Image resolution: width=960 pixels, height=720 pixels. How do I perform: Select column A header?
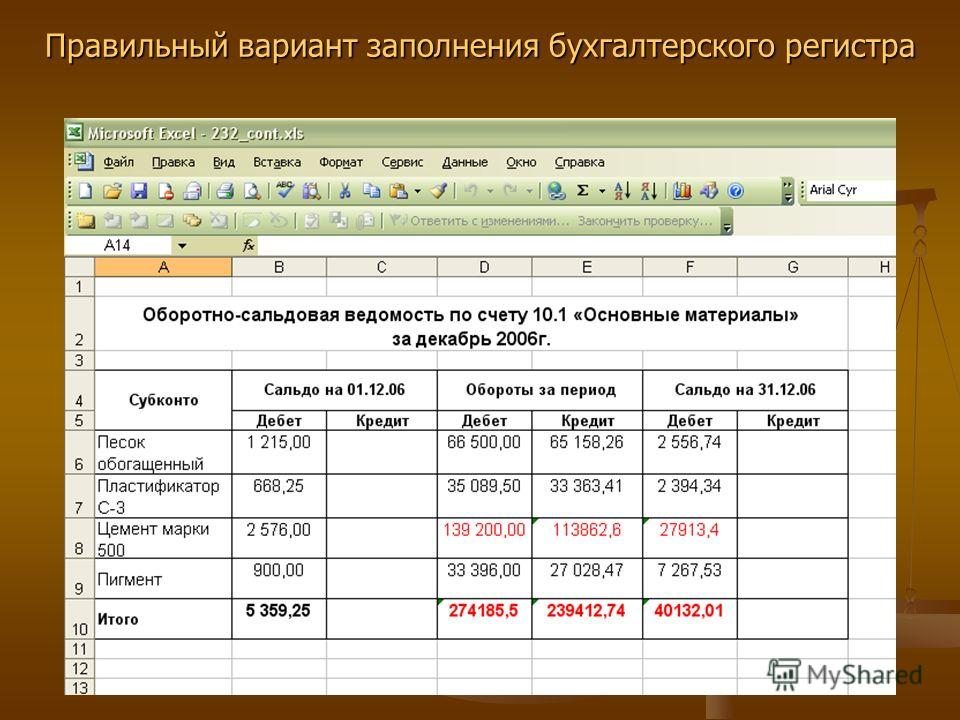(163, 267)
